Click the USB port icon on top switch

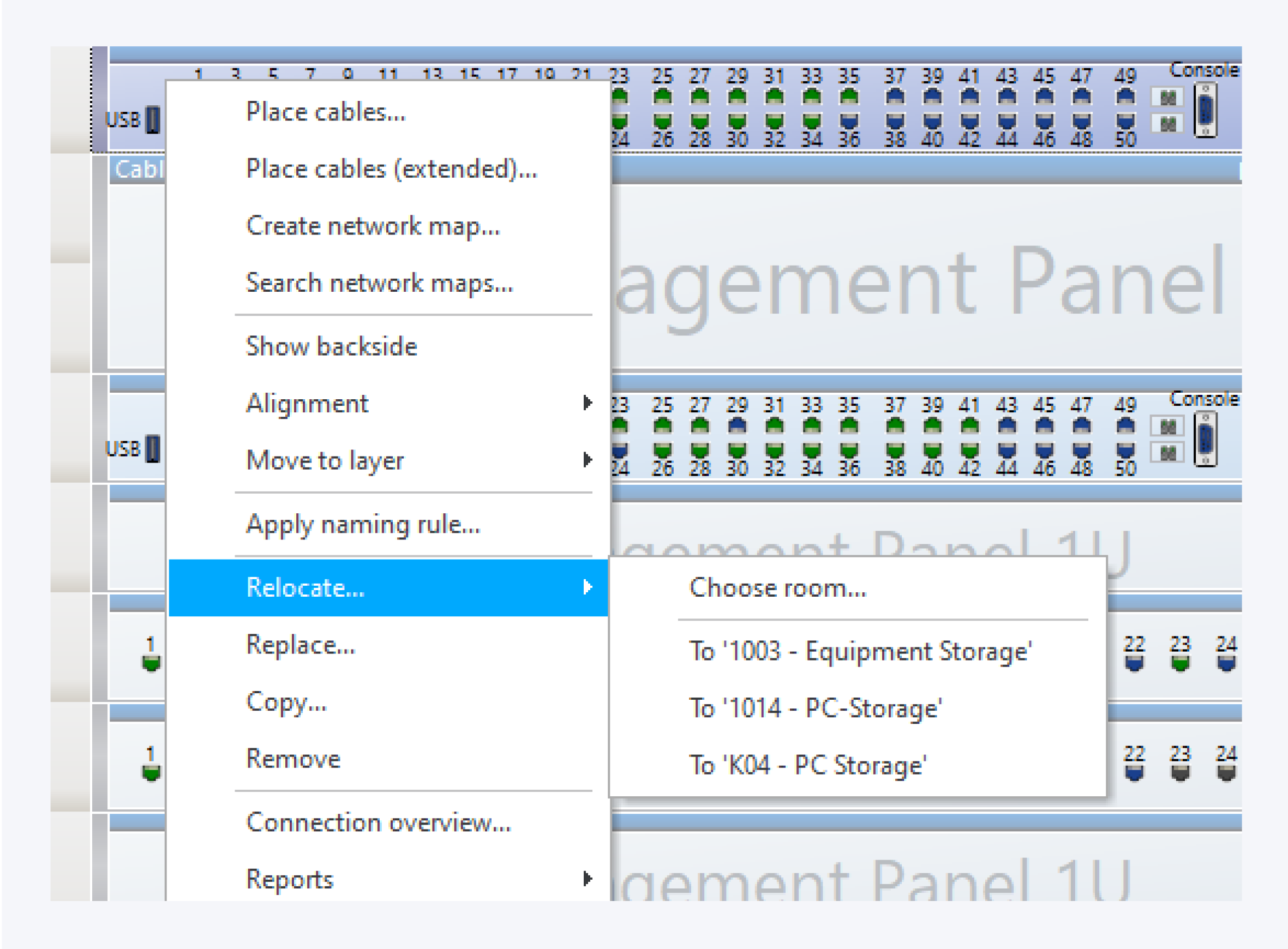[153, 119]
